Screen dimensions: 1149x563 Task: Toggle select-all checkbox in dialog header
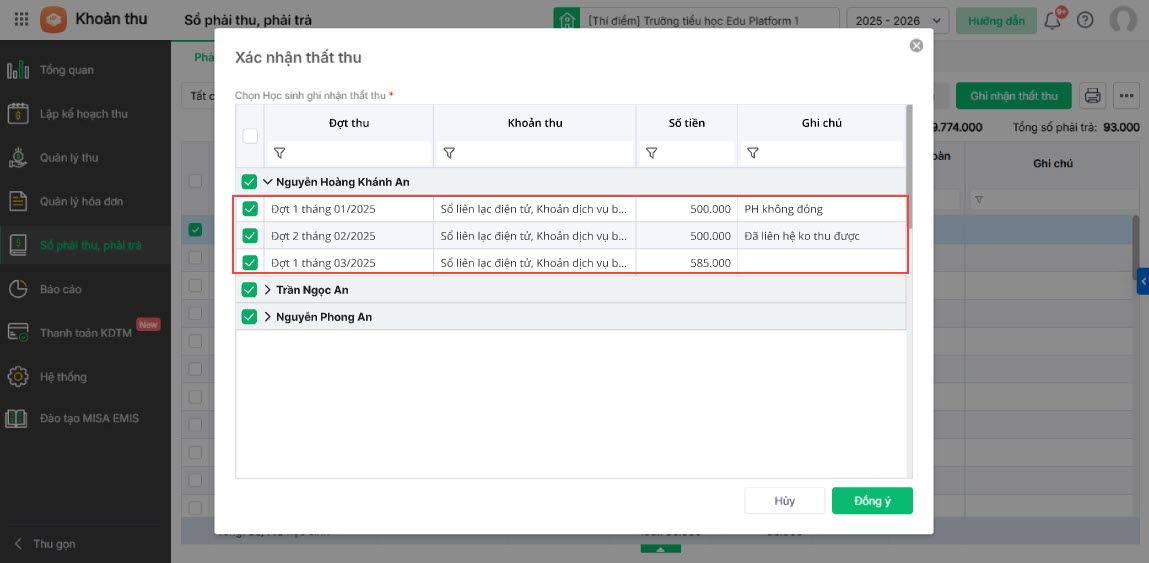click(250, 136)
